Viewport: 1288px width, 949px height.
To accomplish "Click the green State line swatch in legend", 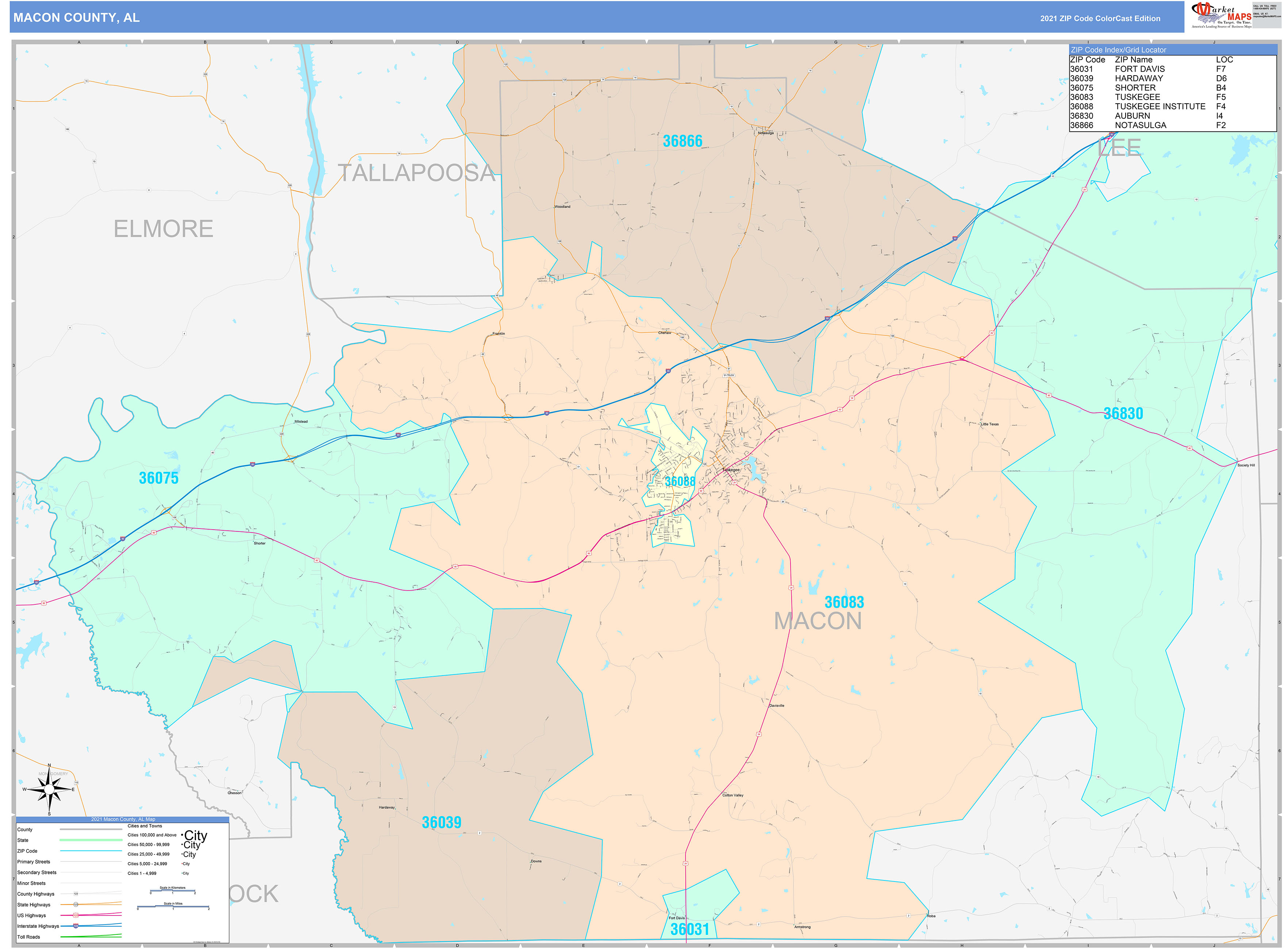I will click(91, 840).
